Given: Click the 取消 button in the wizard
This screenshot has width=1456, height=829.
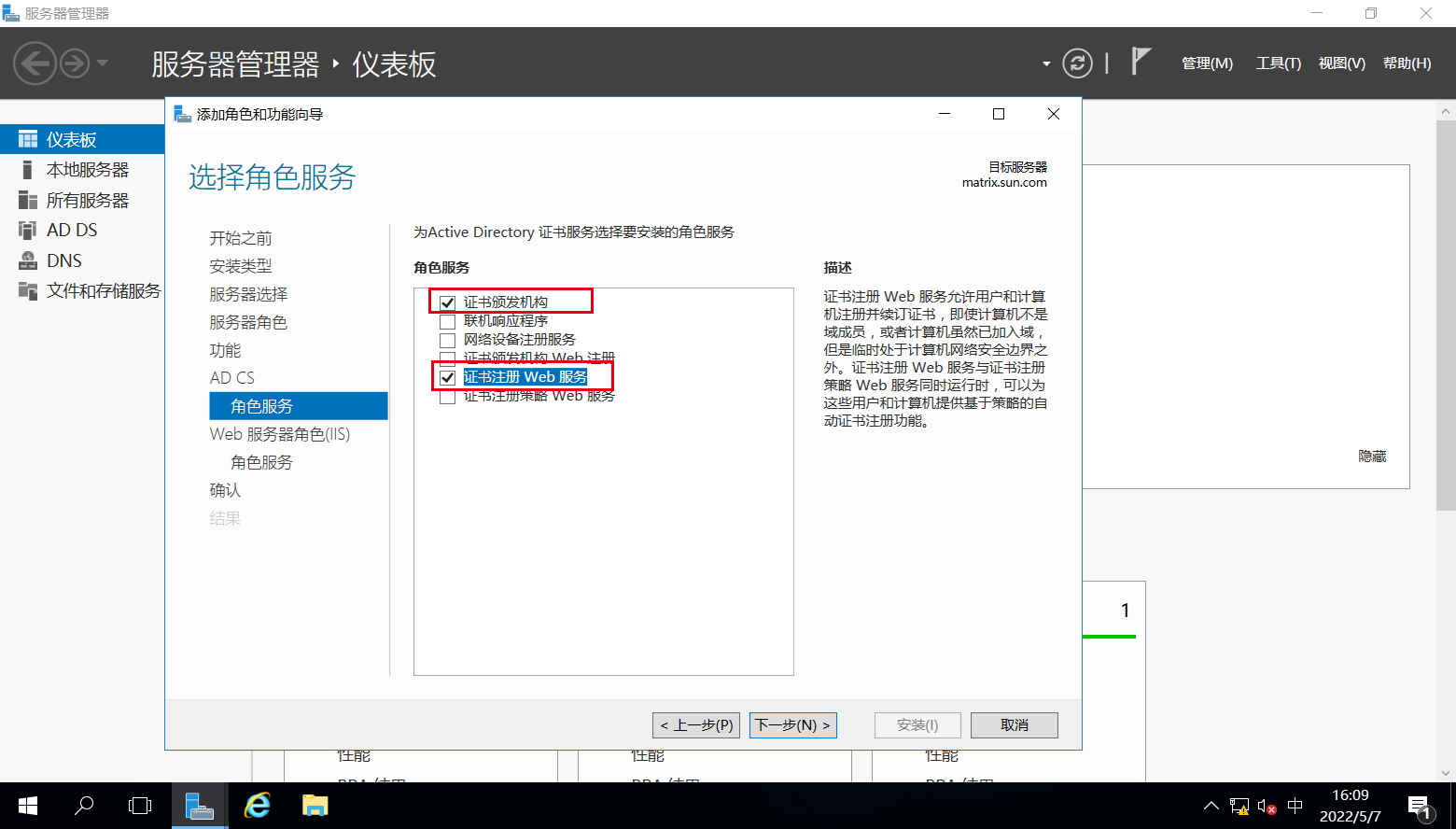Looking at the screenshot, I should [1014, 725].
